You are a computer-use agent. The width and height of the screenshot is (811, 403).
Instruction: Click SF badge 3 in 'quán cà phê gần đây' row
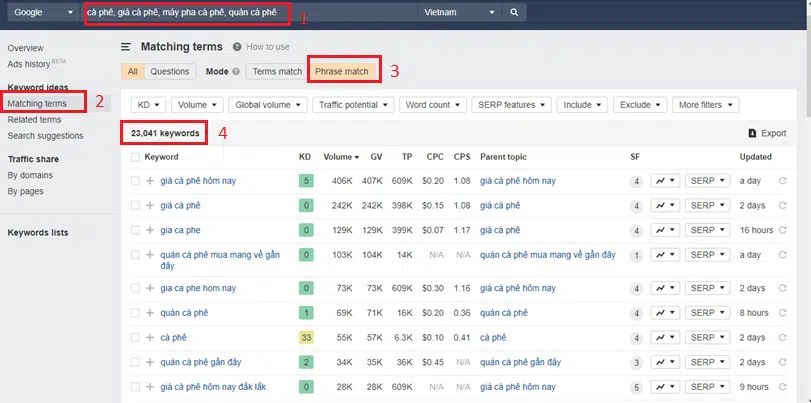click(x=637, y=363)
